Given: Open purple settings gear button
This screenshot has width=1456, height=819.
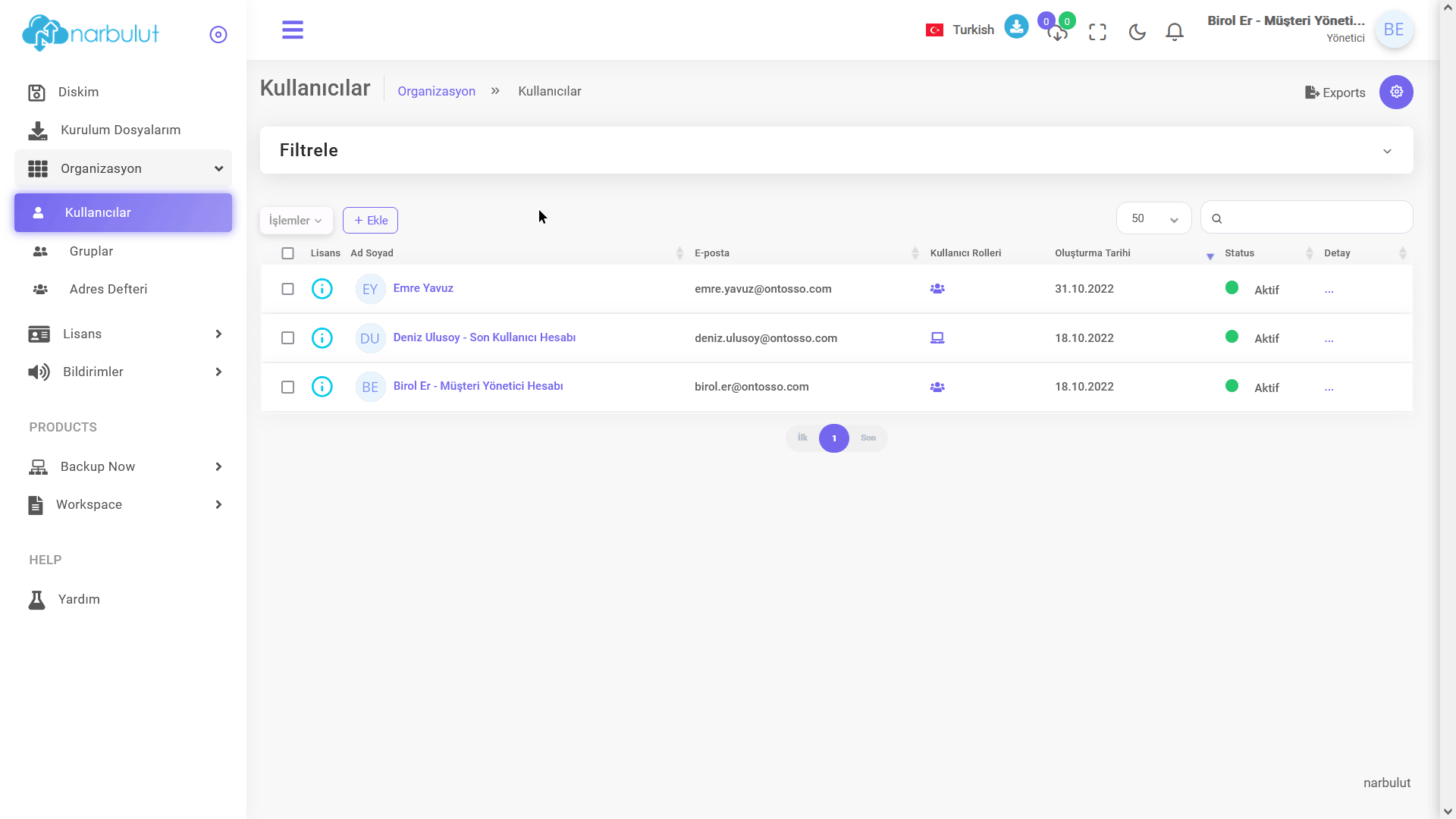Looking at the screenshot, I should point(1396,92).
